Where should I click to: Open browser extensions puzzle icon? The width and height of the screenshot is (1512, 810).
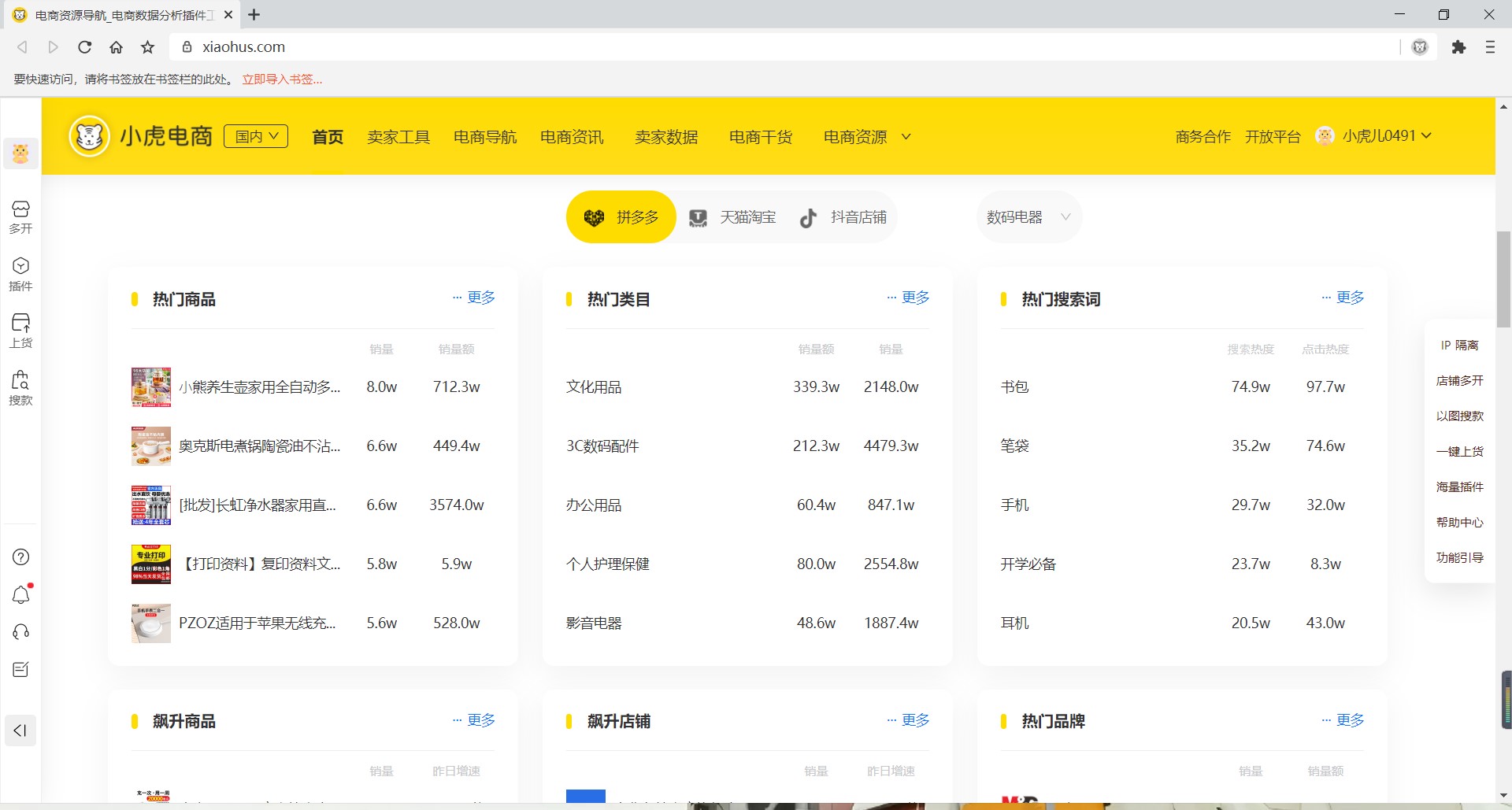click(x=1459, y=47)
